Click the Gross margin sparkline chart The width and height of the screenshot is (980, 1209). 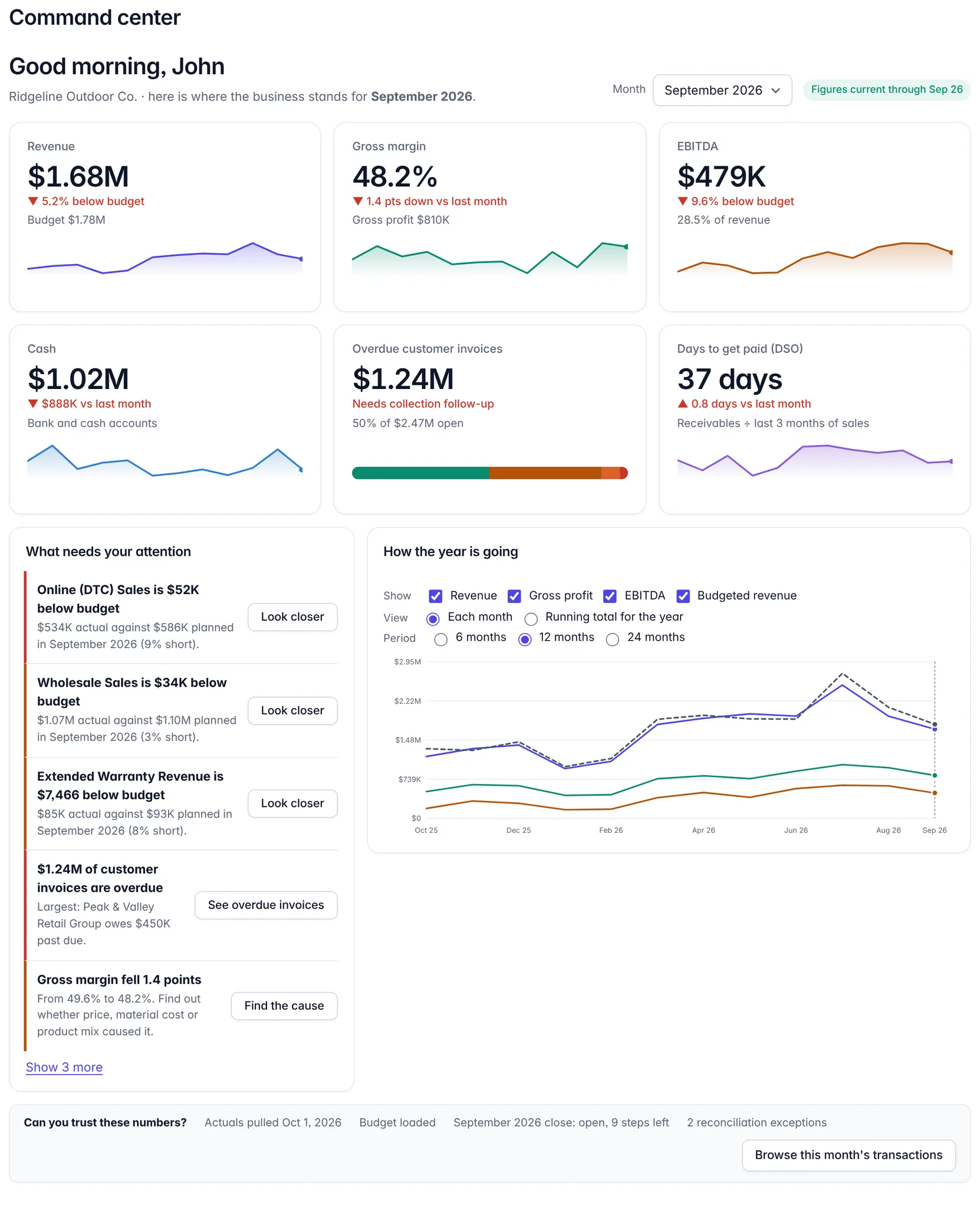click(490, 258)
